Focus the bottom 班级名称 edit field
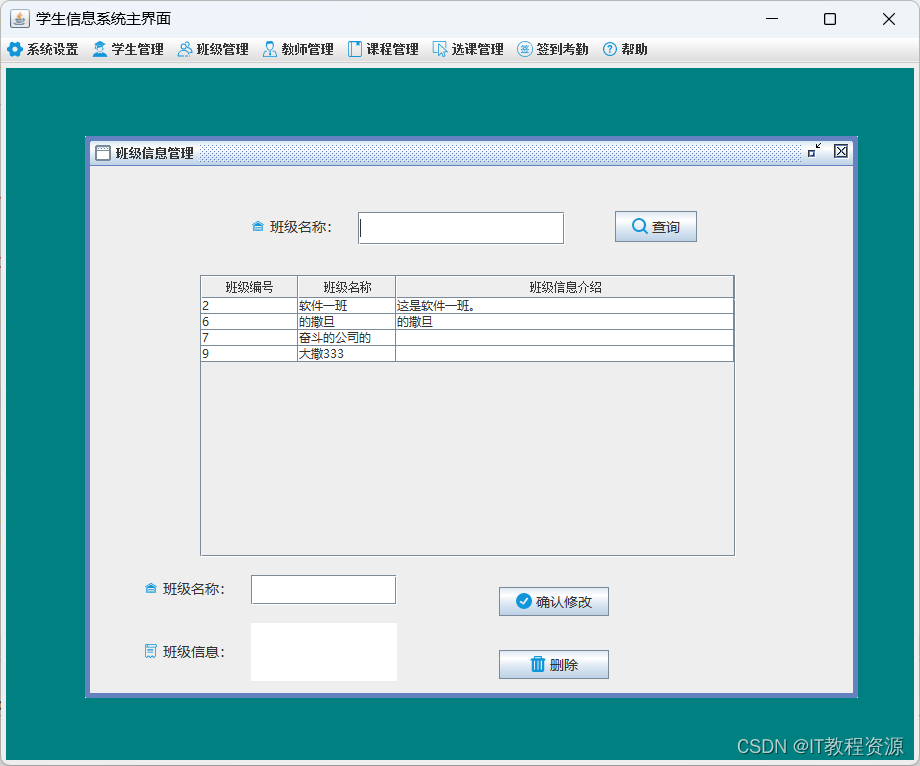 [x=323, y=589]
